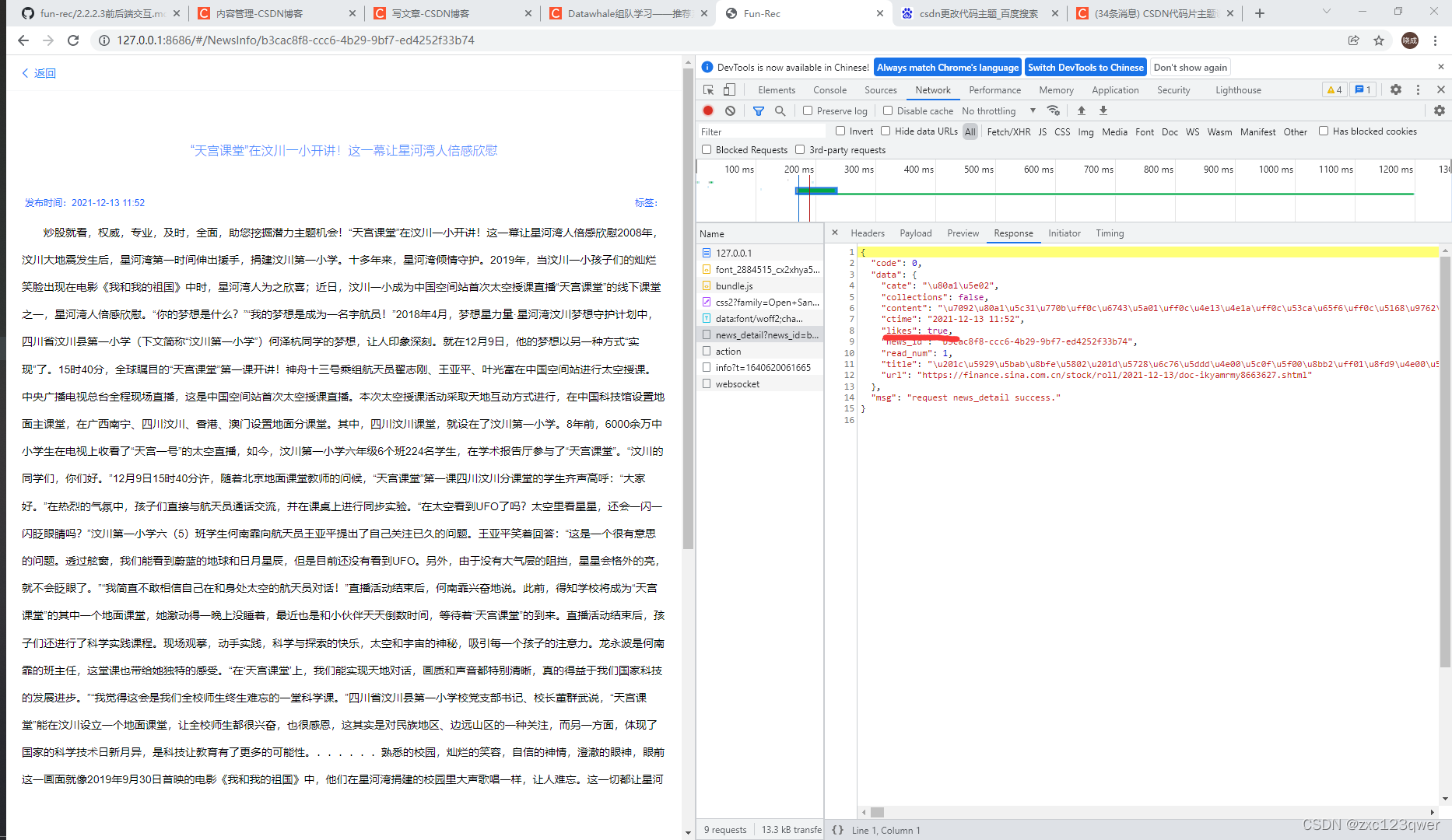This screenshot has width=1452, height=840.
Task: Show the request Timing tab
Action: tap(1110, 233)
